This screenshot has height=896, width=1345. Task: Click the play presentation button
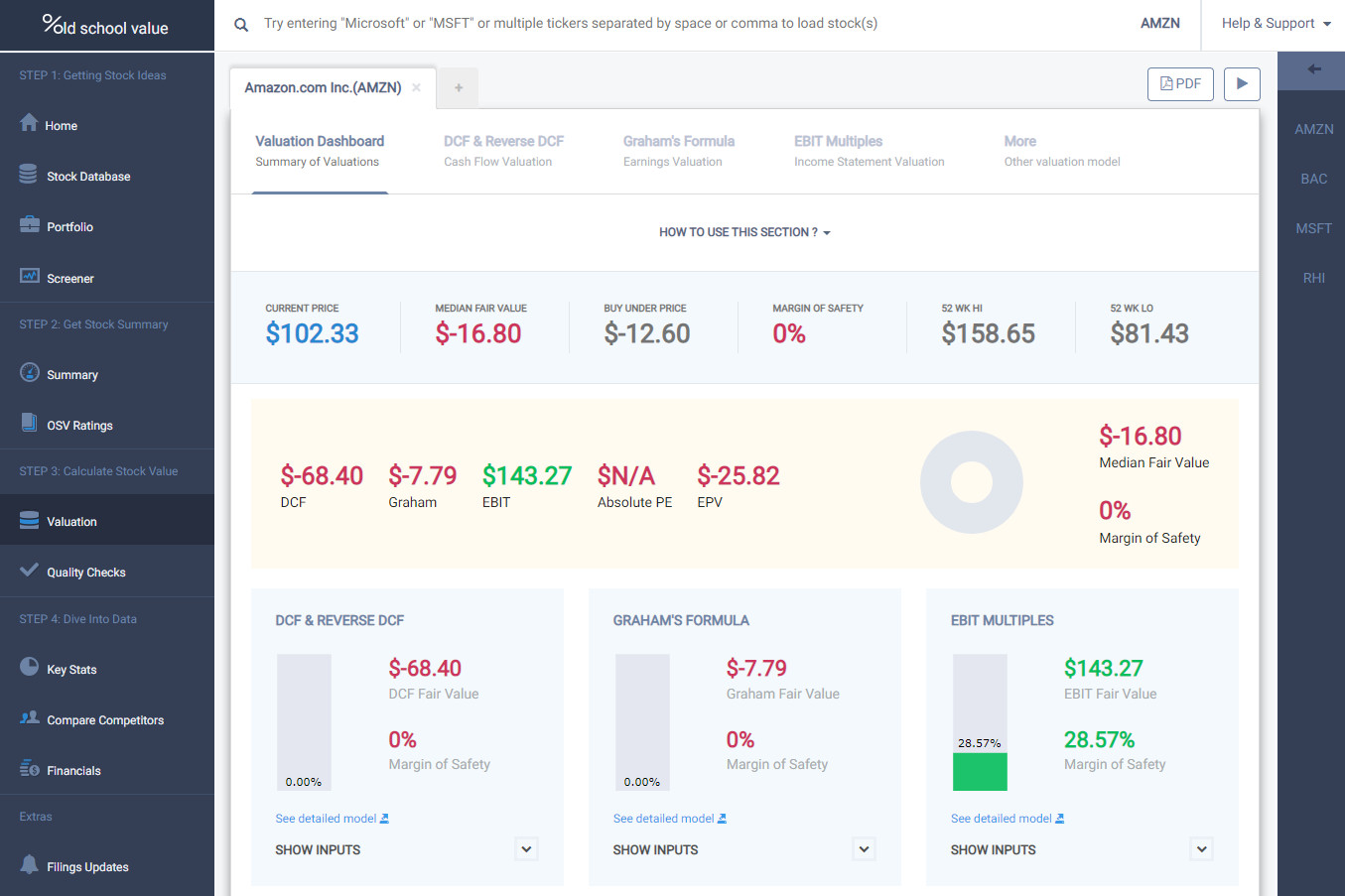point(1242,83)
